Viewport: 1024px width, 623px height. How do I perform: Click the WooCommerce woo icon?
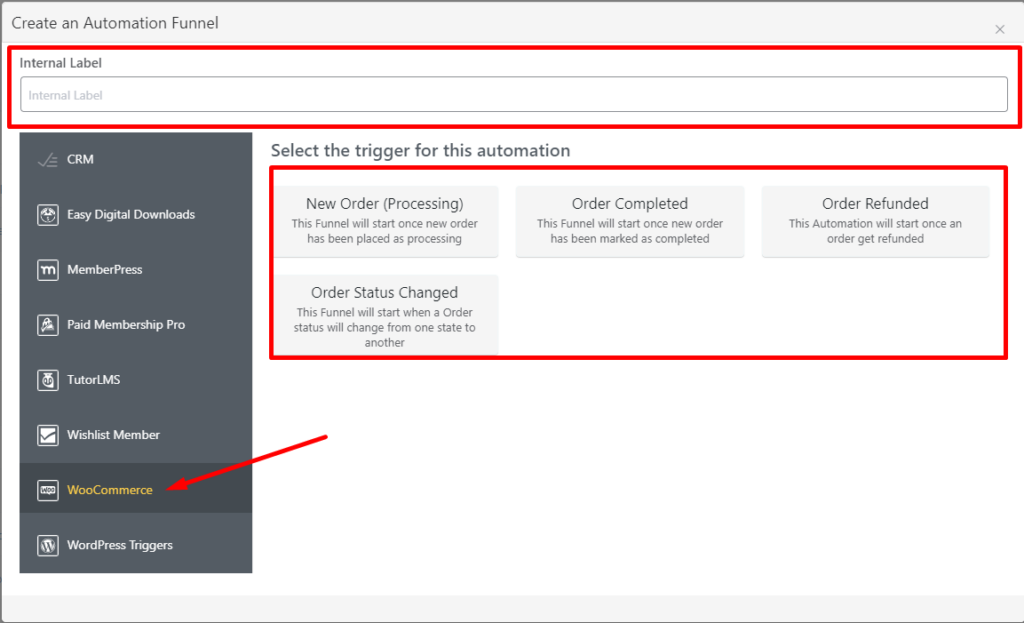[x=48, y=490]
